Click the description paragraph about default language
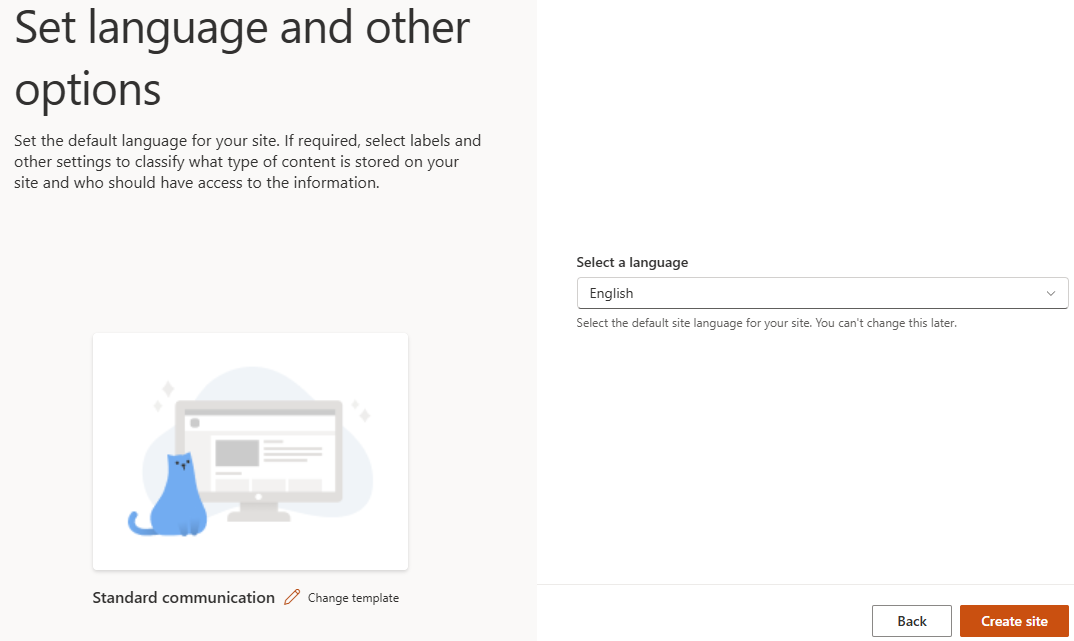This screenshot has height=641, width=1074. click(247, 162)
